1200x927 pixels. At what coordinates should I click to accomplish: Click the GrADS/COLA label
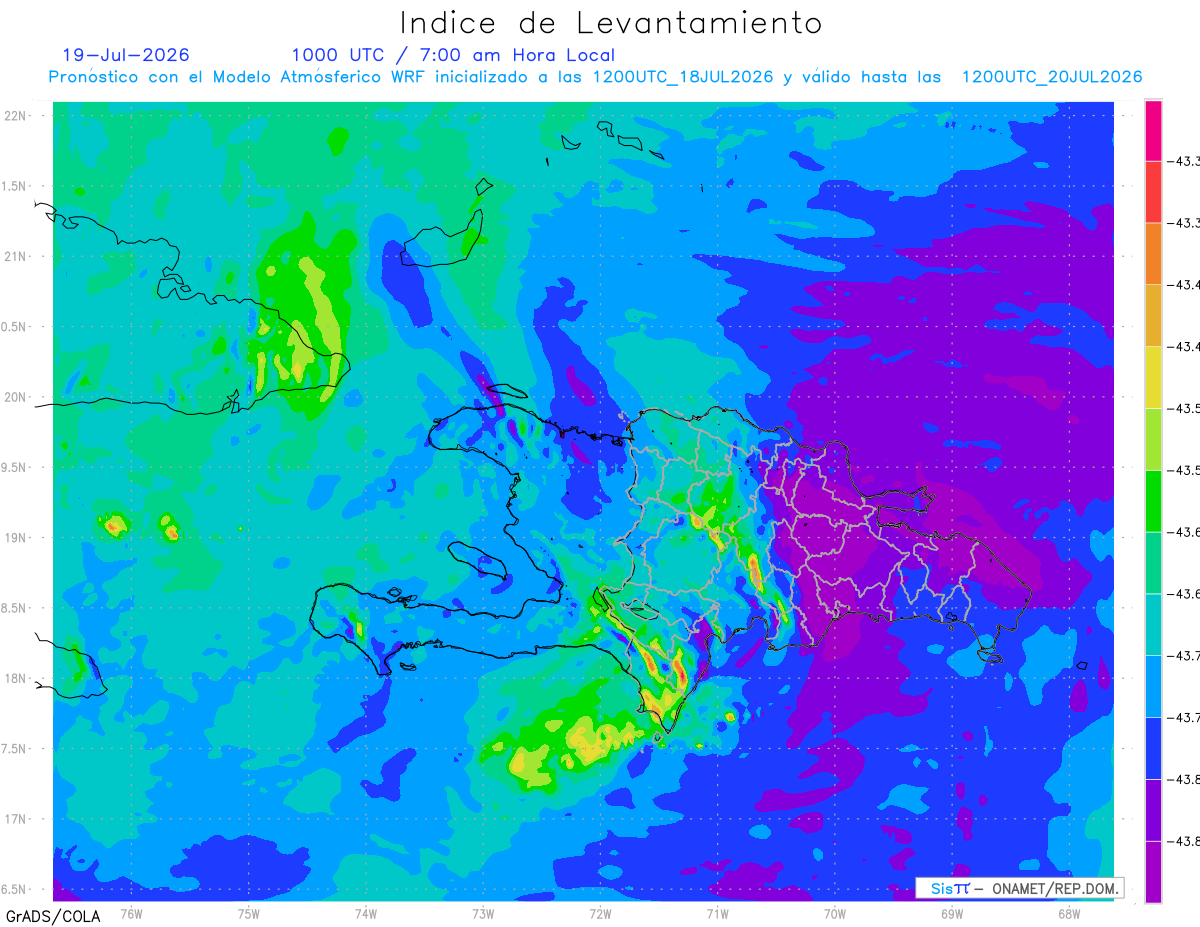53,915
